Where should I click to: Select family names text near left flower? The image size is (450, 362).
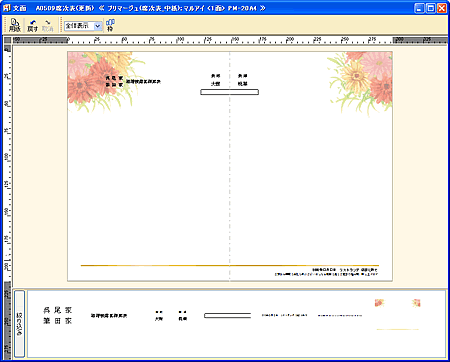[x=114, y=81]
